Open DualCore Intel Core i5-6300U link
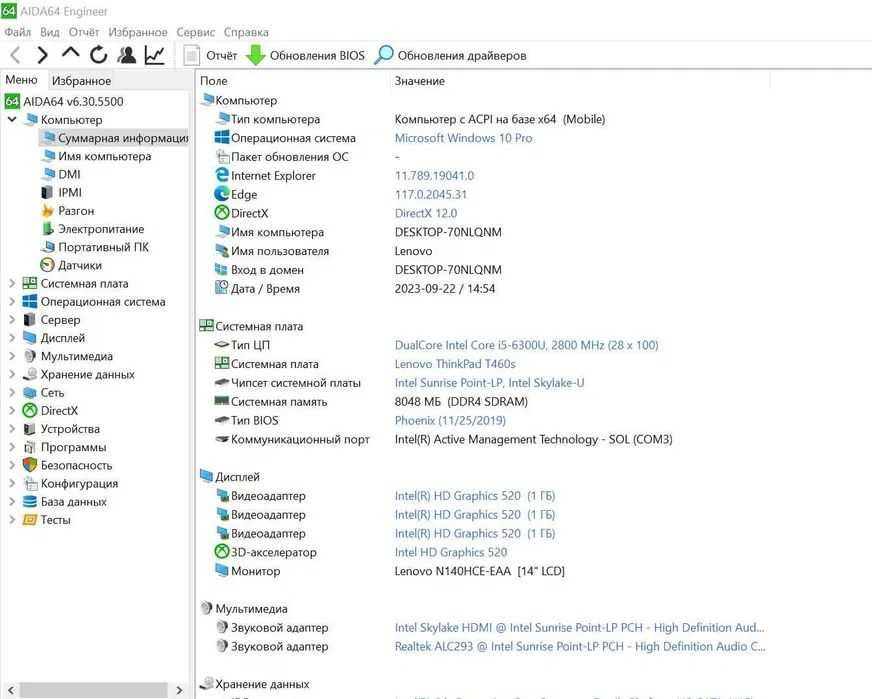Image resolution: width=872 pixels, height=699 pixels. pos(526,345)
